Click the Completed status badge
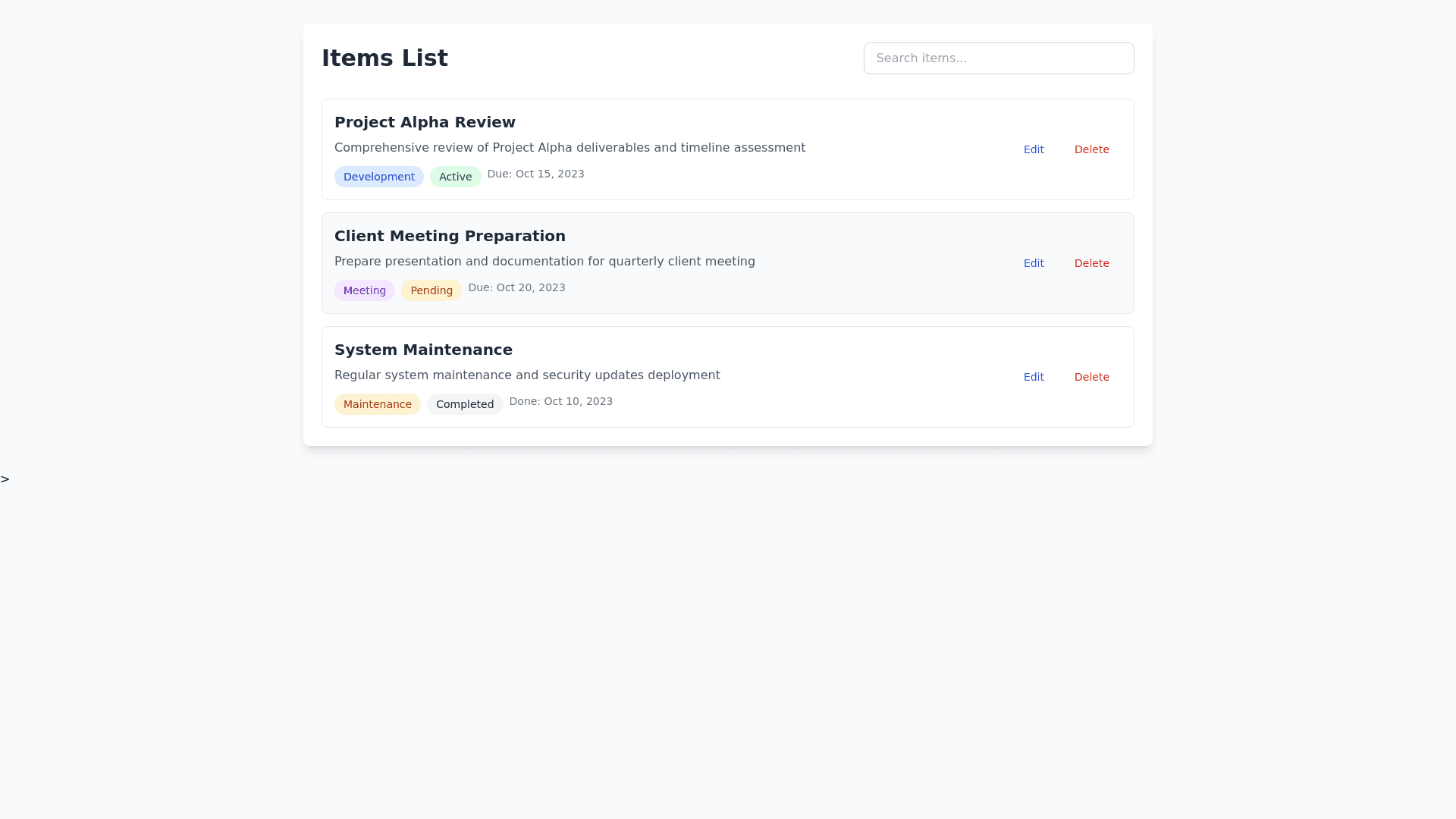 click(x=464, y=404)
